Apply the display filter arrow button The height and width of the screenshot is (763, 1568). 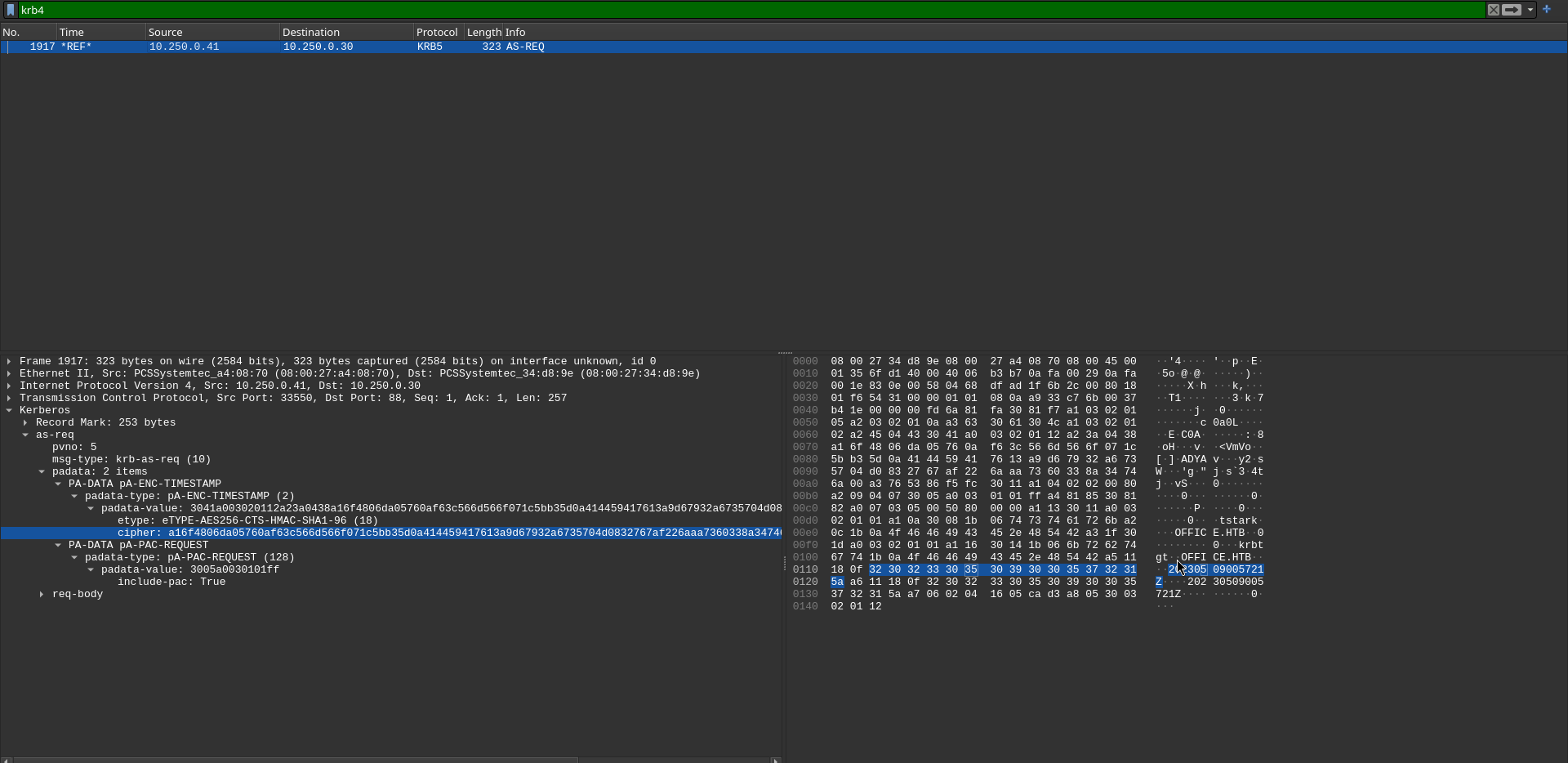(x=1512, y=10)
